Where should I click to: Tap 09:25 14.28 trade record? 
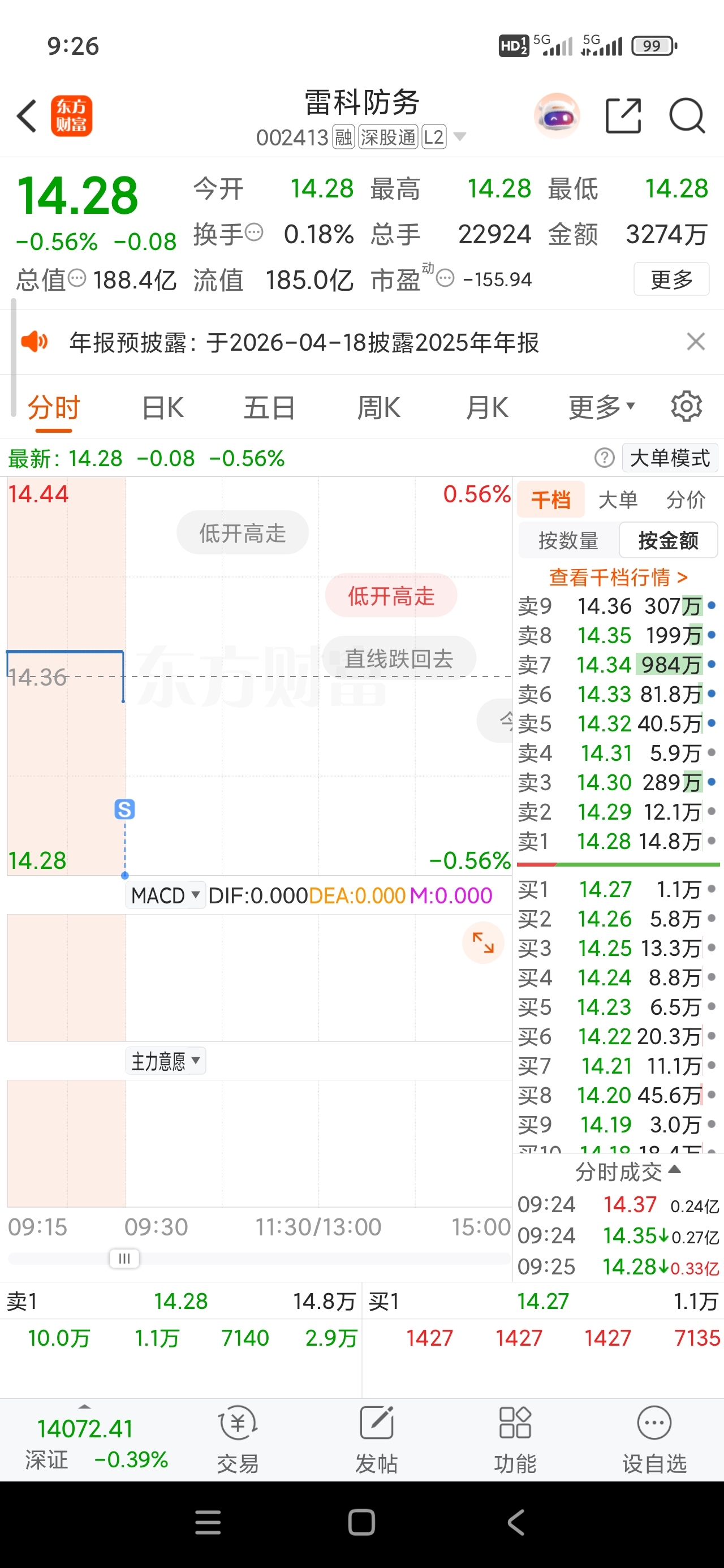click(x=618, y=1267)
